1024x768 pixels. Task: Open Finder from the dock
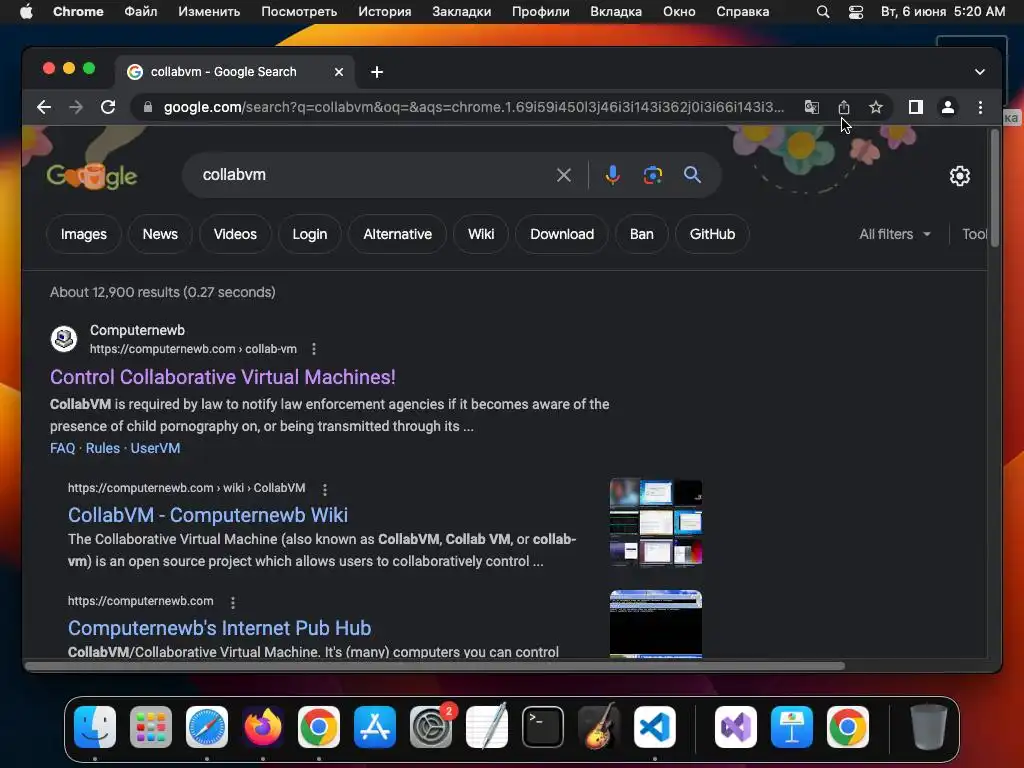coord(95,727)
